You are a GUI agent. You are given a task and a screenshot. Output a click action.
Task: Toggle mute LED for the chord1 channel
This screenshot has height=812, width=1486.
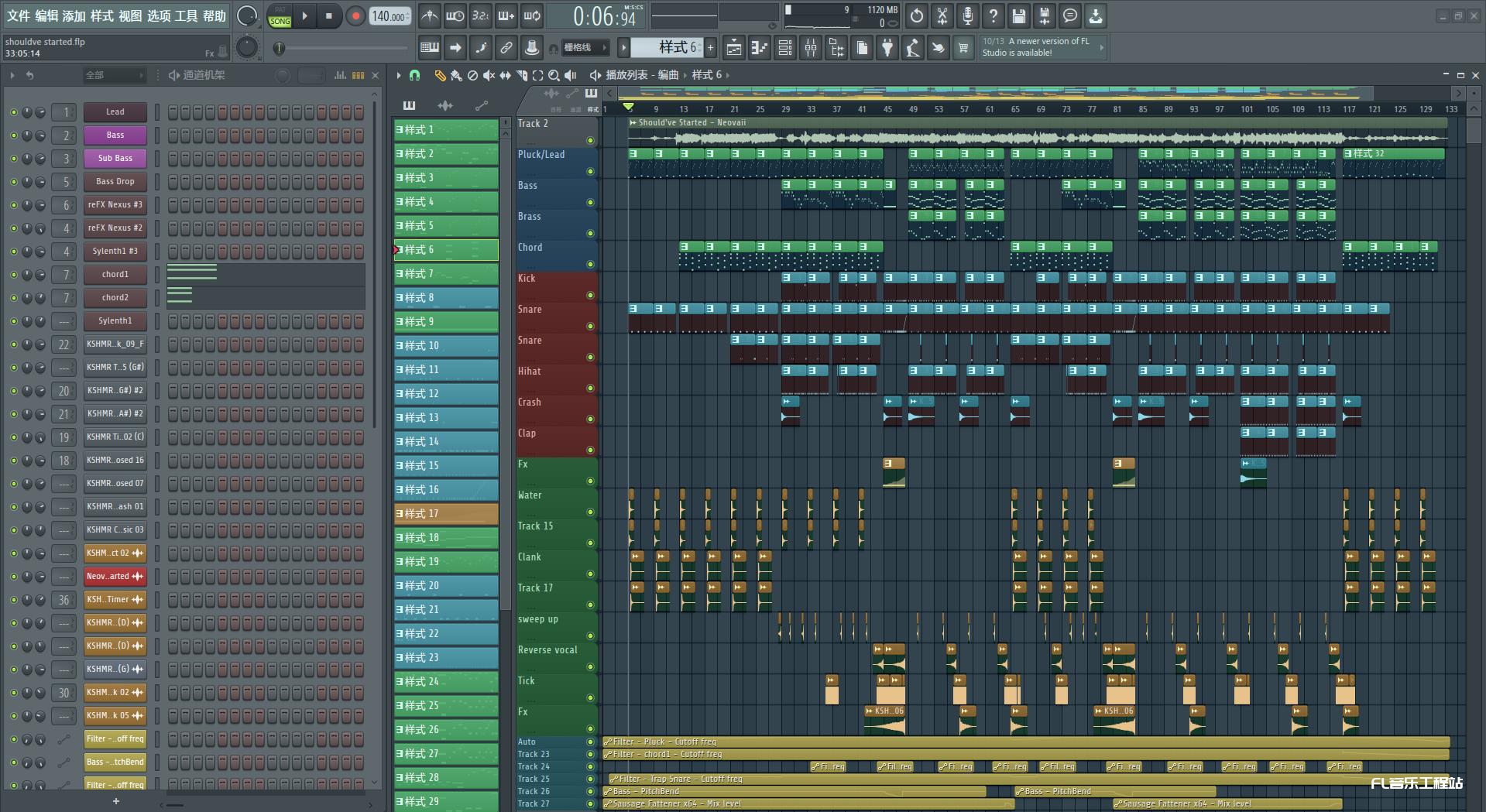[x=13, y=275]
